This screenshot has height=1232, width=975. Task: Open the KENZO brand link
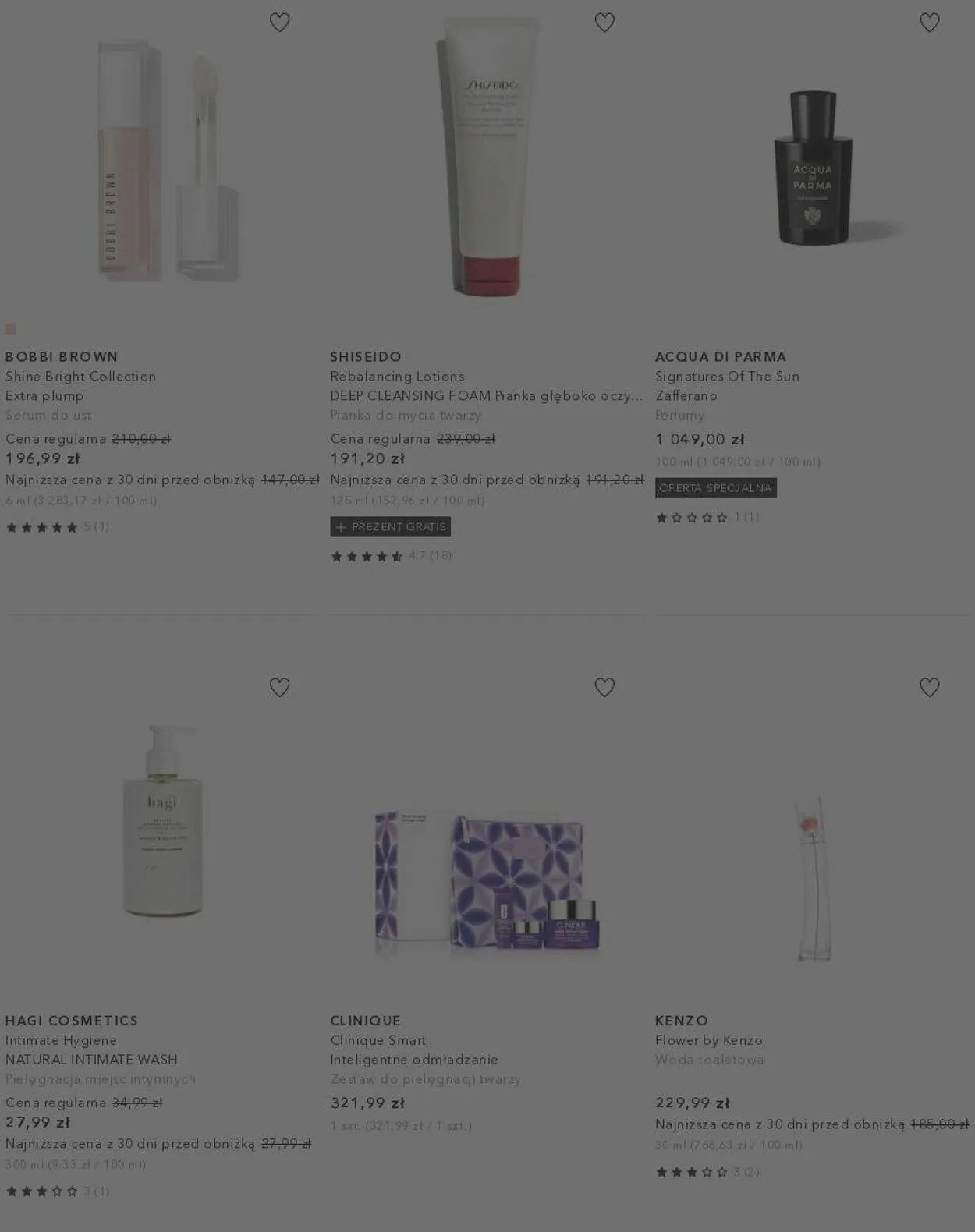(682, 1021)
